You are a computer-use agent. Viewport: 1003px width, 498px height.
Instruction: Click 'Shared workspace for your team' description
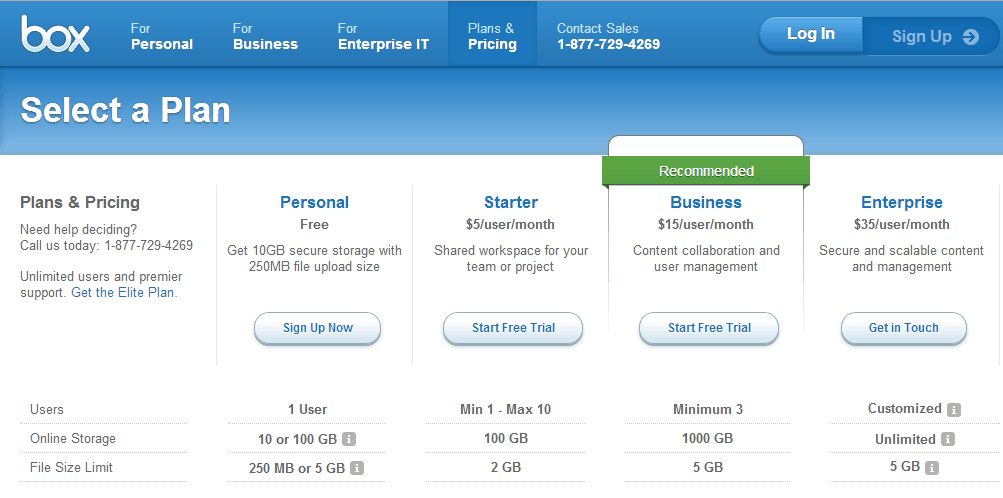coord(510,259)
